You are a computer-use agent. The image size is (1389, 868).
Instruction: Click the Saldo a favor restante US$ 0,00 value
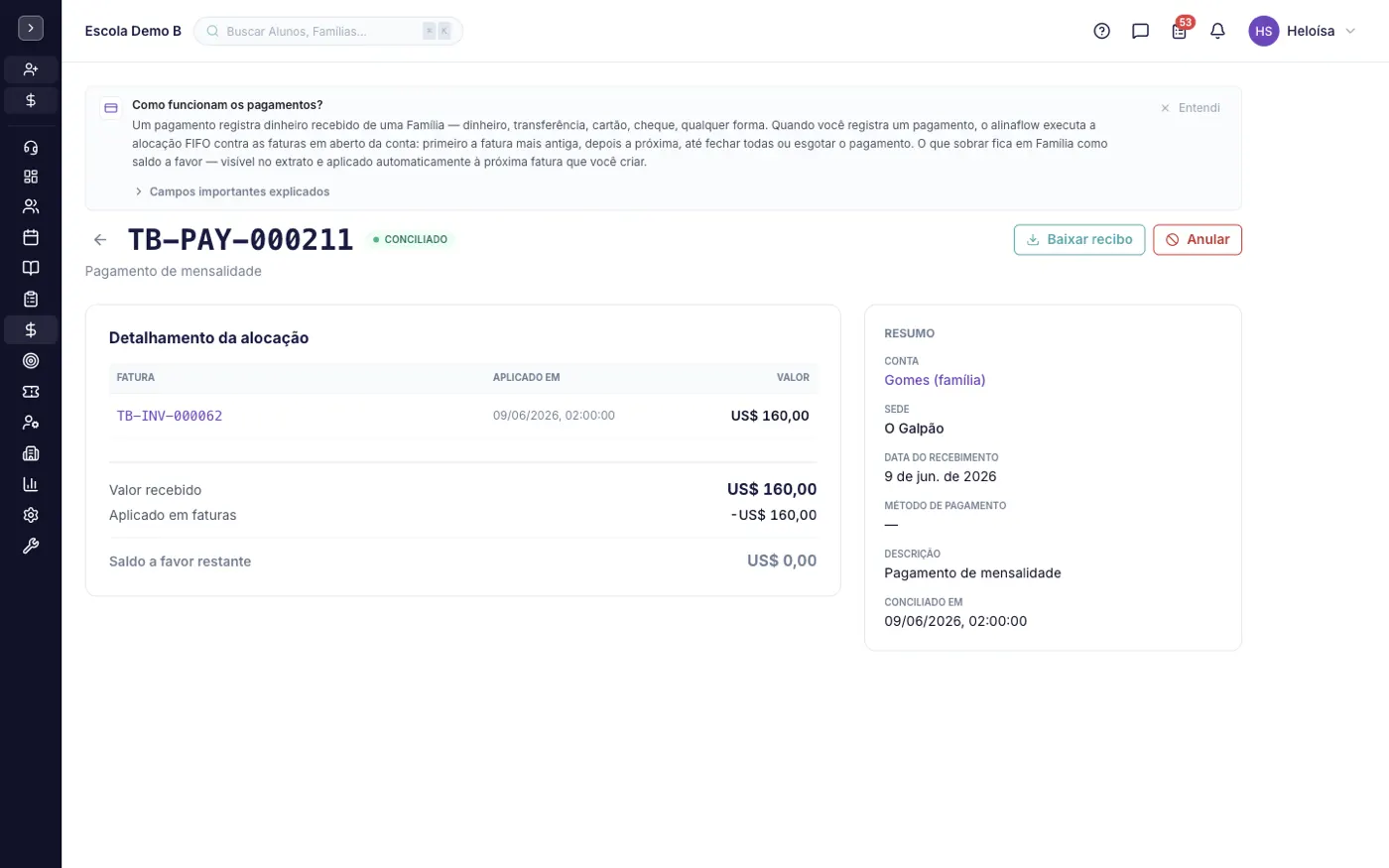point(782,560)
